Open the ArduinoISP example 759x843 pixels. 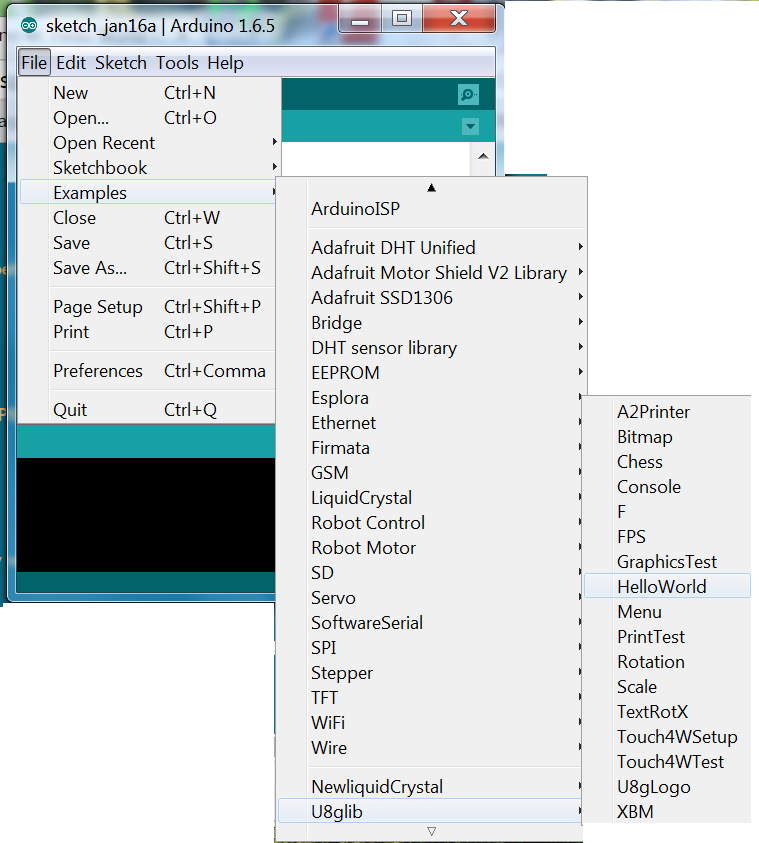432,209
